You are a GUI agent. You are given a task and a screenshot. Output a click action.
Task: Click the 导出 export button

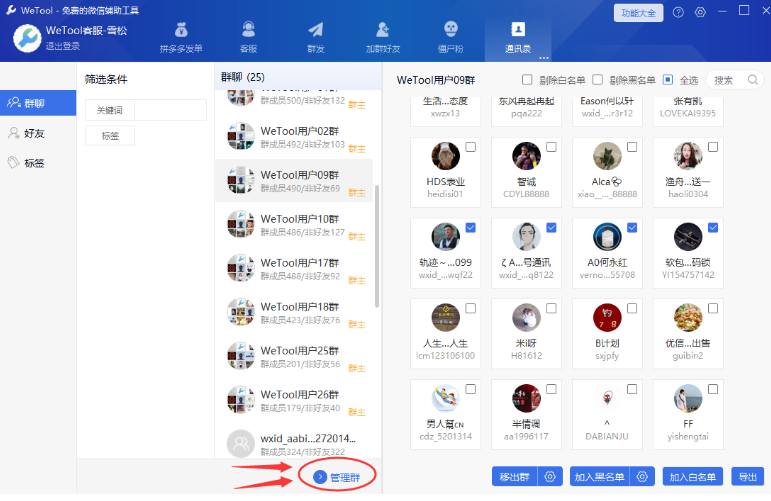tap(747, 476)
